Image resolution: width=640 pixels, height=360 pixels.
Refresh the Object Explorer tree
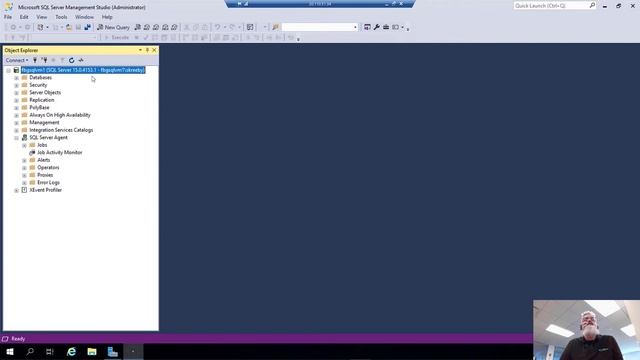click(71, 60)
